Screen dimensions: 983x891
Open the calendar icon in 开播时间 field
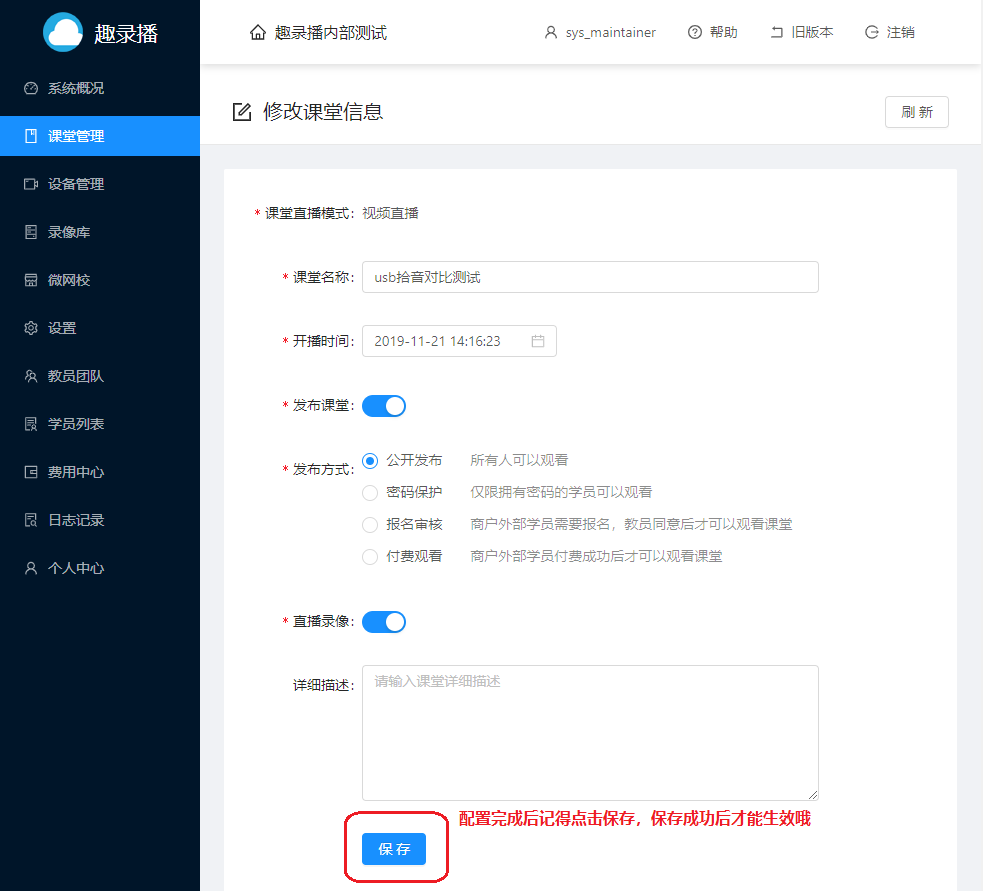538,341
